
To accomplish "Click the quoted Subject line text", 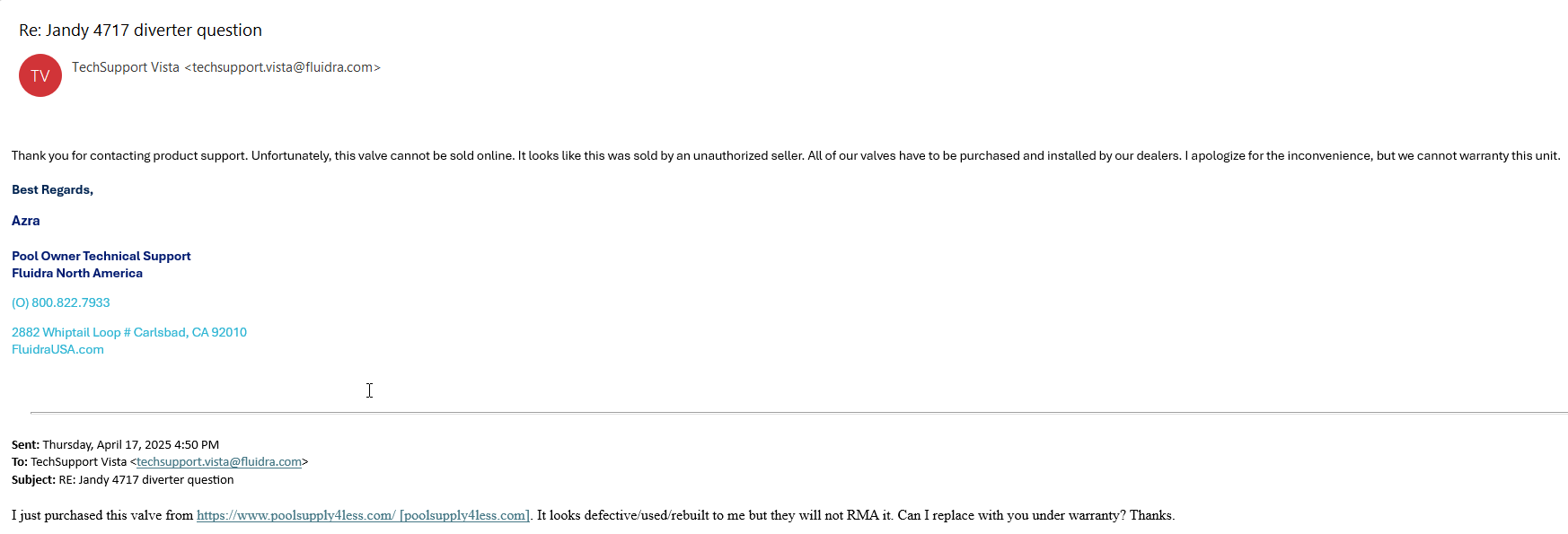I will click(123, 480).
